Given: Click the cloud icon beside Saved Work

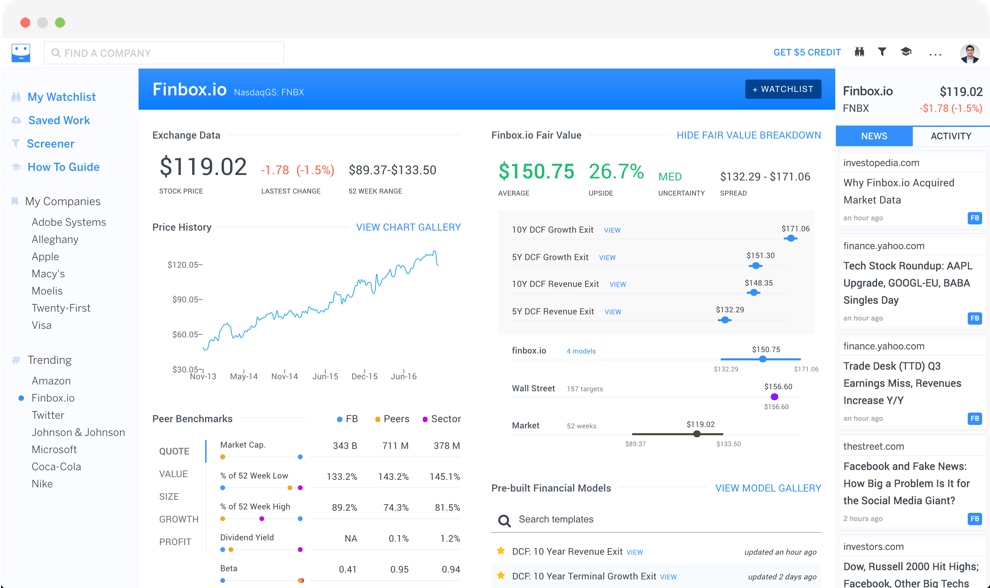Looking at the screenshot, I should click(14, 120).
